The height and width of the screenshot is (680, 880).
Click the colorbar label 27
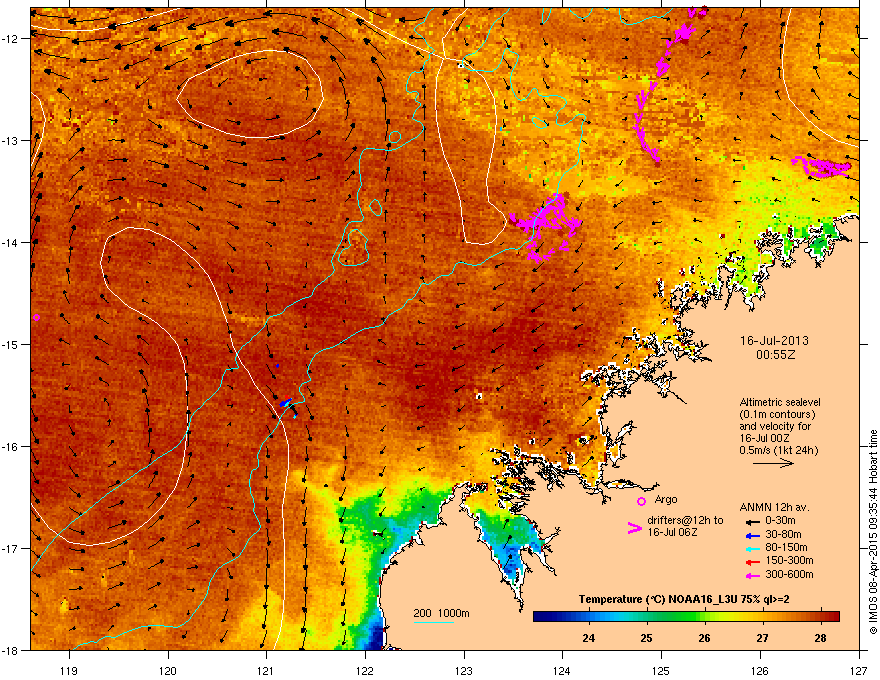click(762, 638)
